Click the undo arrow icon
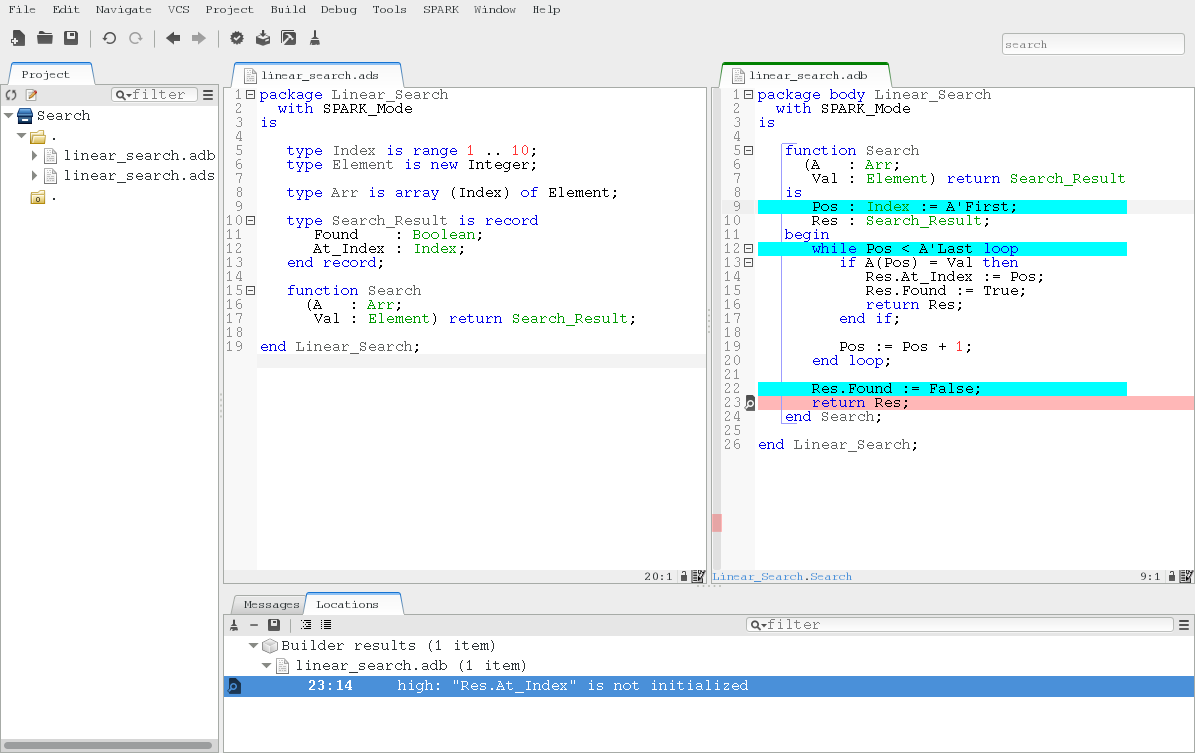Image resolution: width=1195 pixels, height=753 pixels. point(109,38)
